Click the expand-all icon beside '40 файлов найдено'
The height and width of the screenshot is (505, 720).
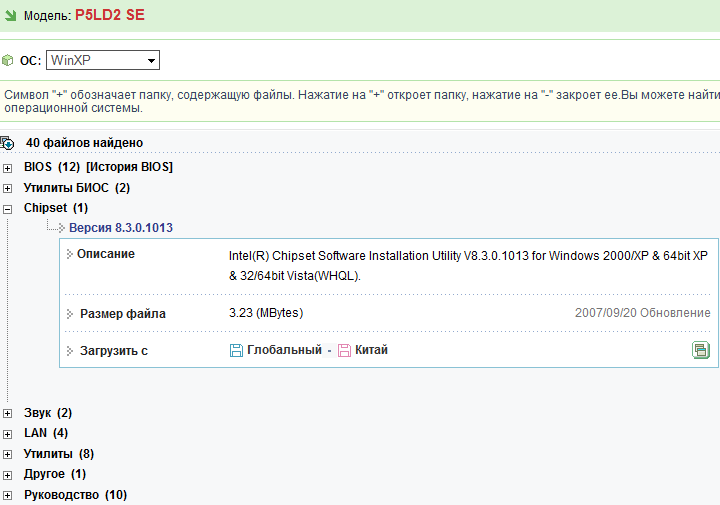coord(7,143)
